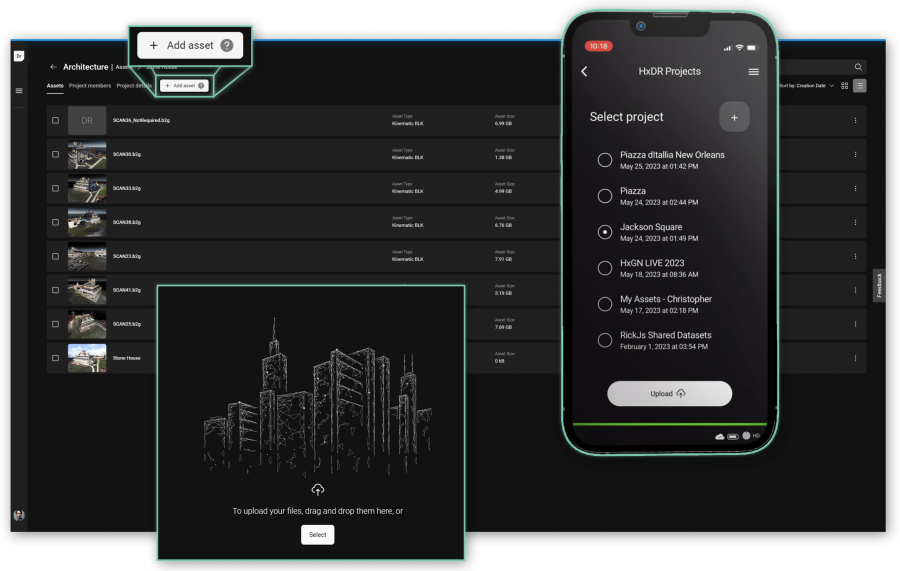This screenshot has width=900, height=571.
Task: Select the Piazza dItallia New Orleans radio button
Action: [604, 160]
